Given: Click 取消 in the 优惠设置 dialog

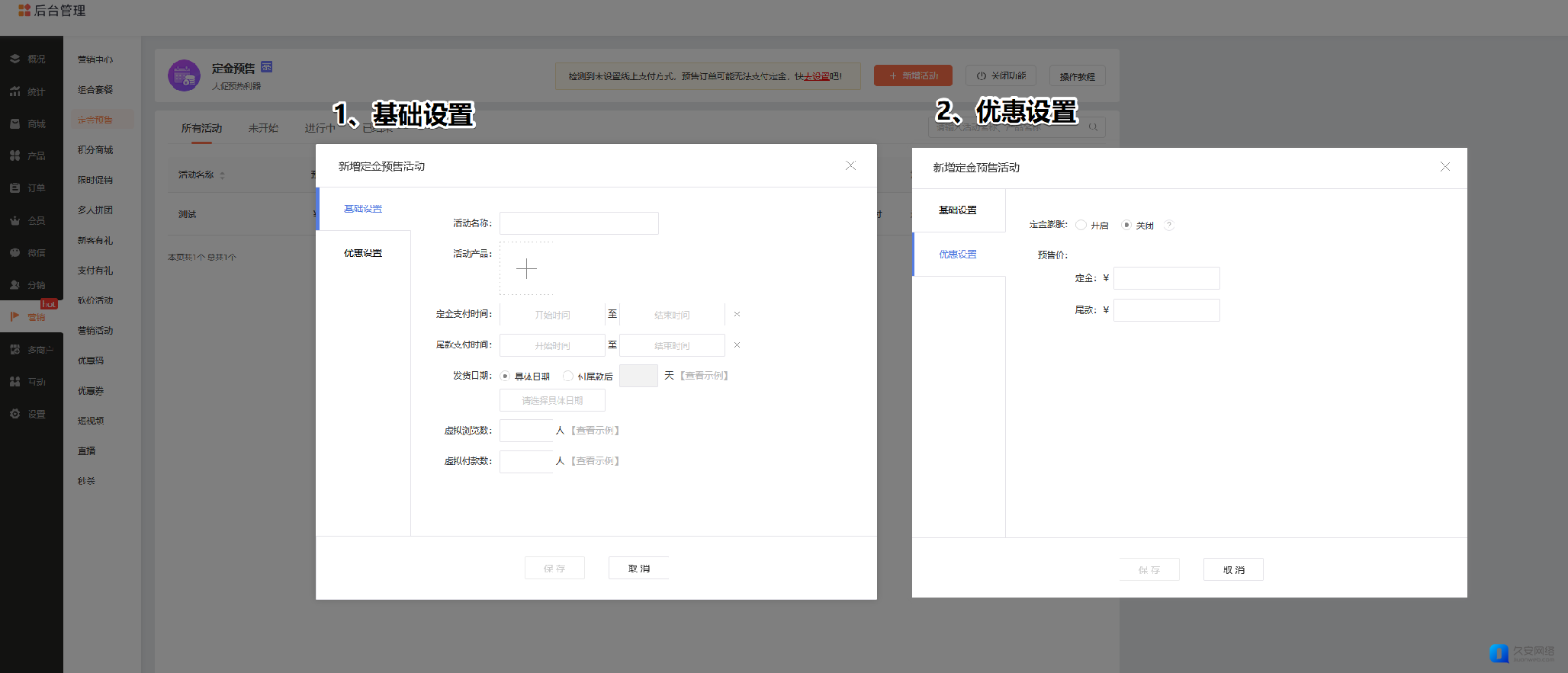Looking at the screenshot, I should pos(1233,570).
